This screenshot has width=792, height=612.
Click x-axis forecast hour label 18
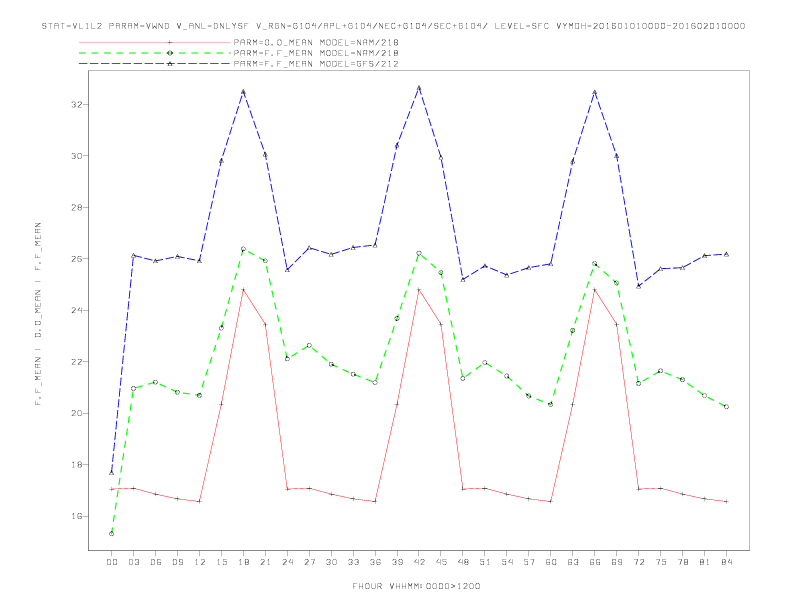tap(243, 562)
